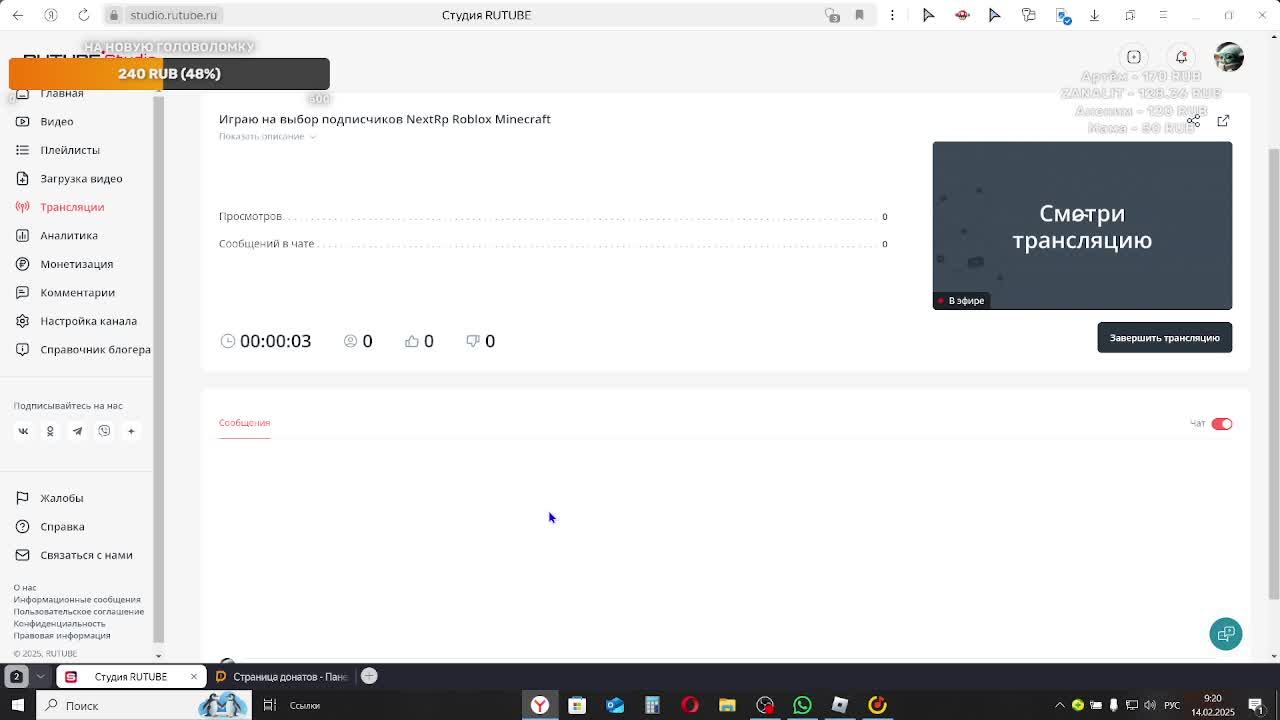Screen dimensions: 1280x720
Task: Open Конфиденциальность footer link
Action: click(59, 624)
